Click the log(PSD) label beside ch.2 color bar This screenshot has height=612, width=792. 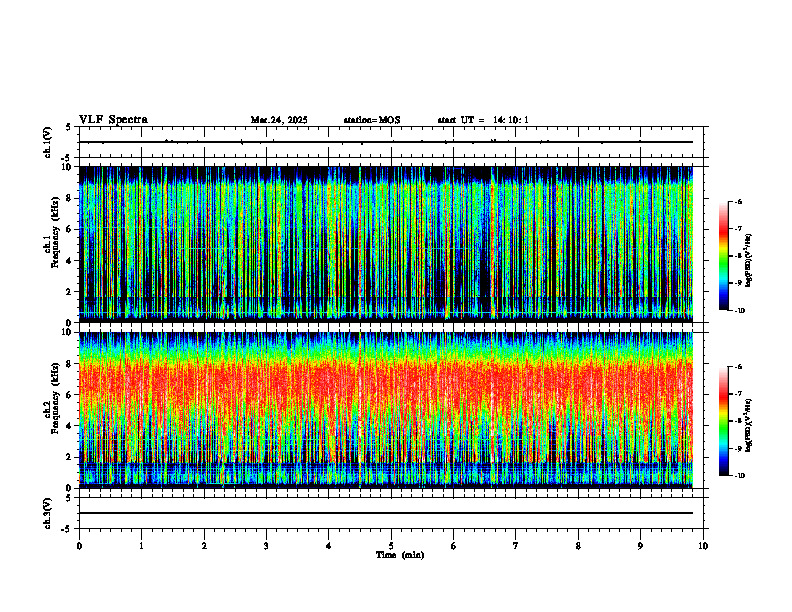pos(749,426)
